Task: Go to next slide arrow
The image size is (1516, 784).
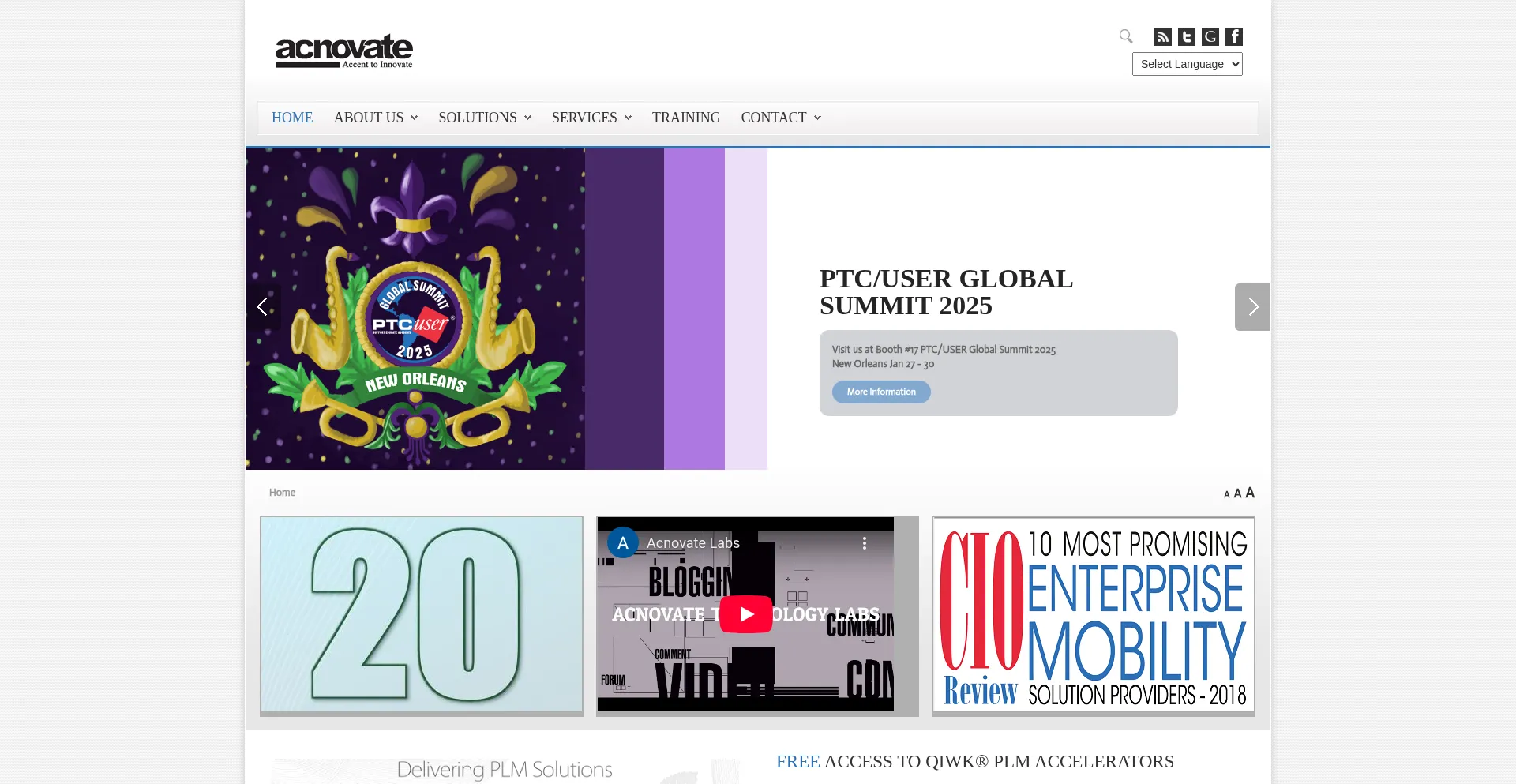Action: click(1252, 306)
